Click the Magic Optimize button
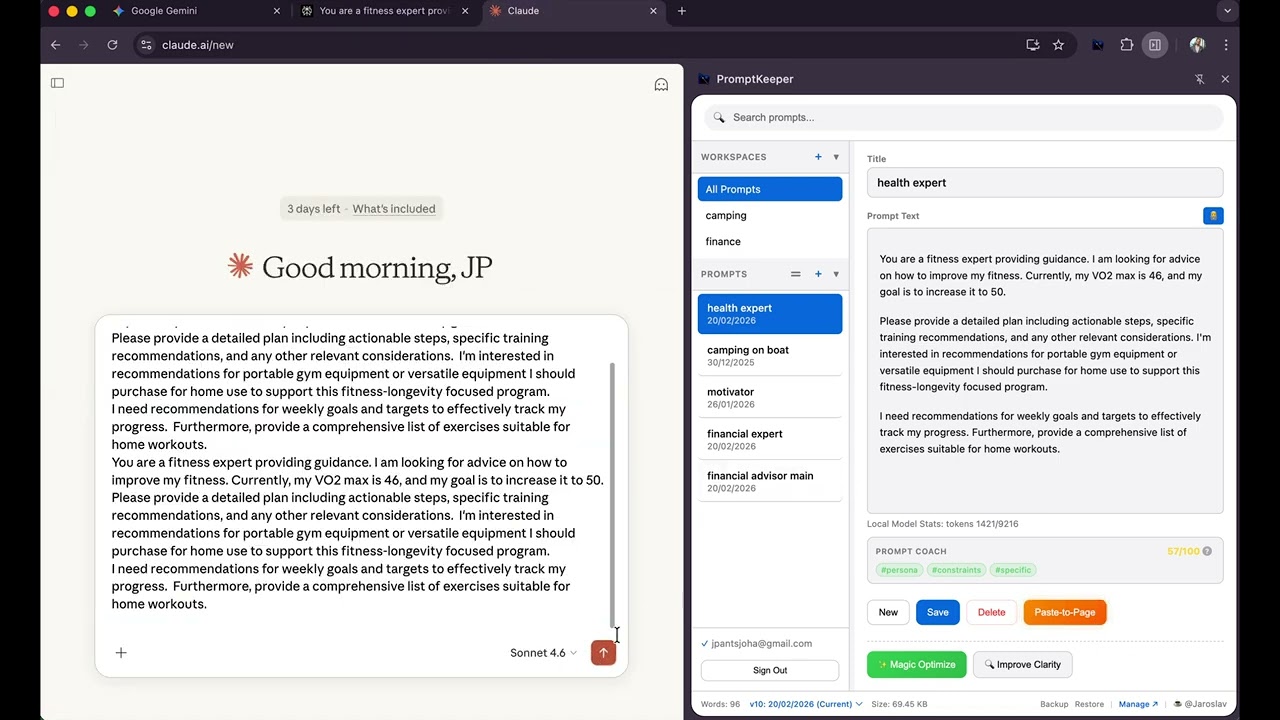The image size is (1280, 720). click(x=917, y=664)
